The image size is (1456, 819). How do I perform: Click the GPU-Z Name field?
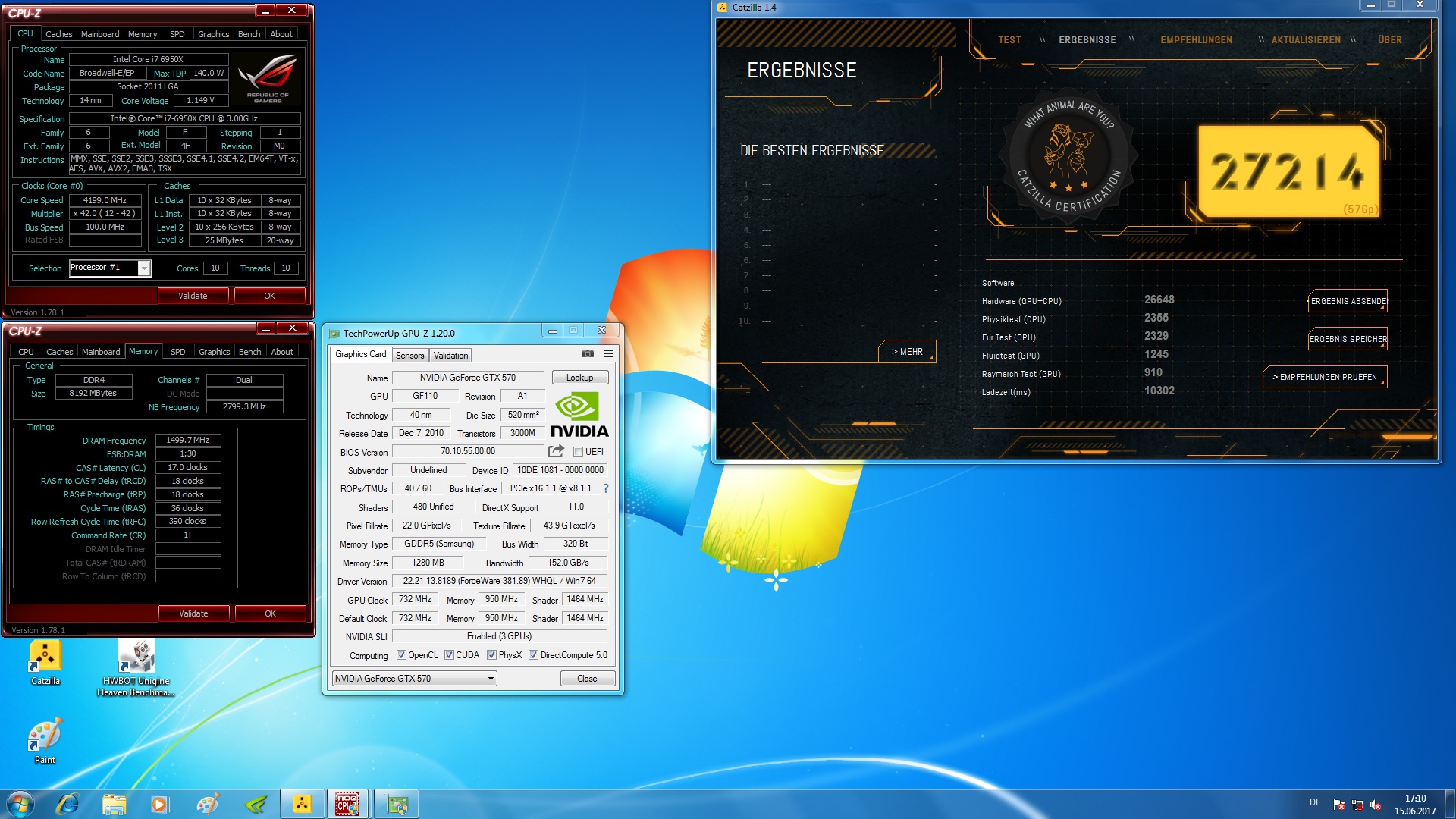[x=468, y=378]
